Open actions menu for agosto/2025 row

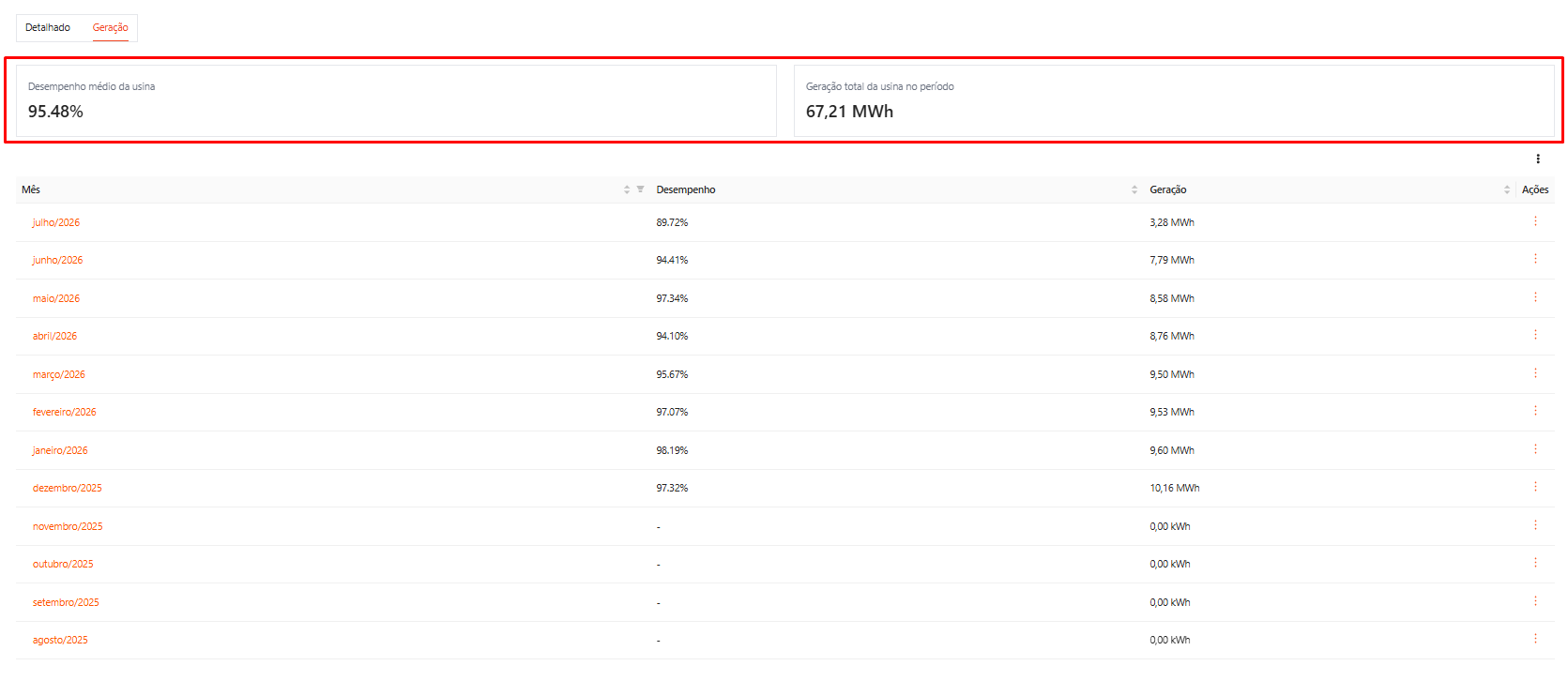pyautogui.click(x=1535, y=639)
